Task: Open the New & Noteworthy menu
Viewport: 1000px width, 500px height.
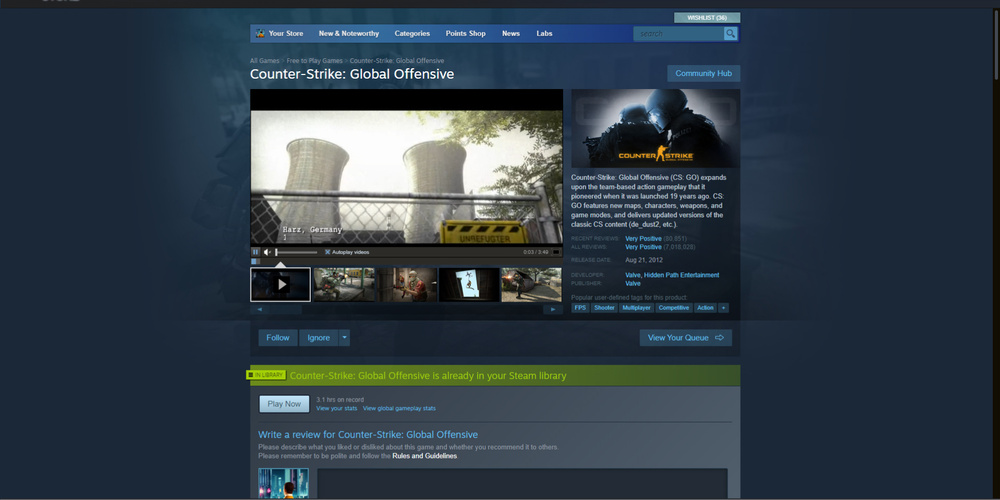Action: tap(349, 33)
